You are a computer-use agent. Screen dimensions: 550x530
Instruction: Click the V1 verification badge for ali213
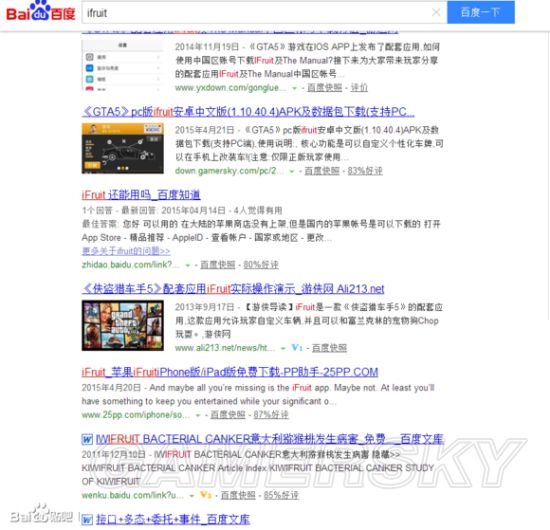coord(297,348)
